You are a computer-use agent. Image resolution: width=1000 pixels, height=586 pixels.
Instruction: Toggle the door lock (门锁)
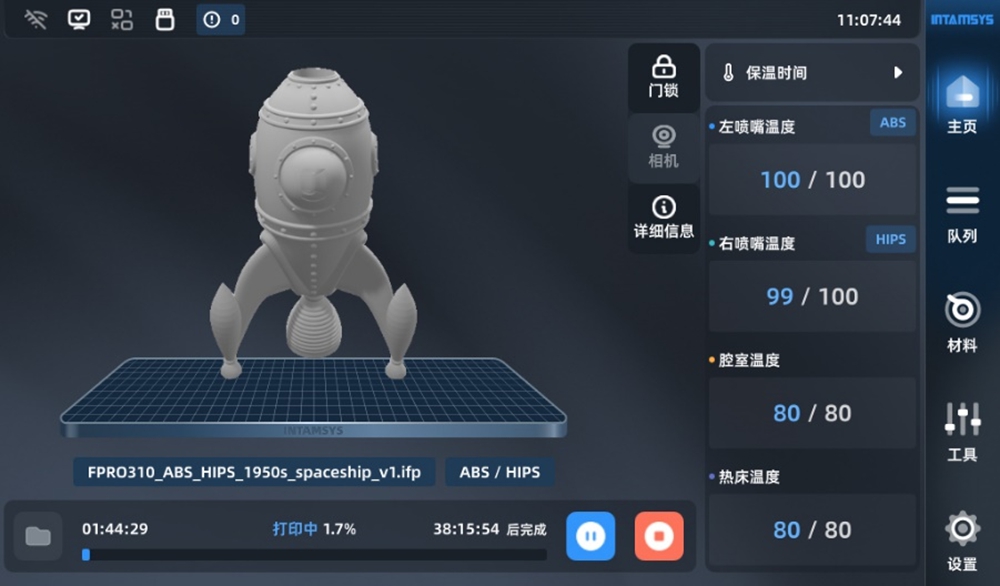(x=663, y=77)
